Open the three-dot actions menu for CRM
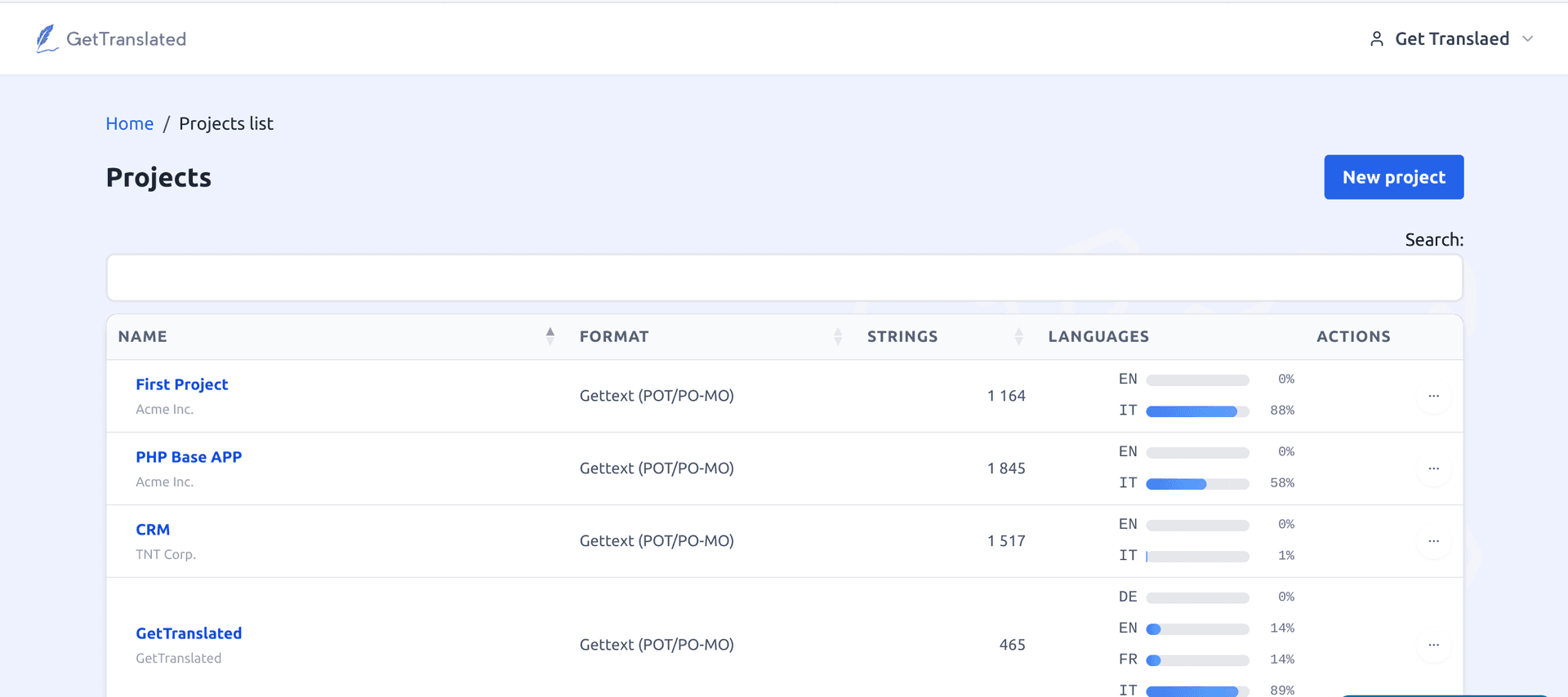Viewport: 1568px width, 697px height. tap(1433, 541)
